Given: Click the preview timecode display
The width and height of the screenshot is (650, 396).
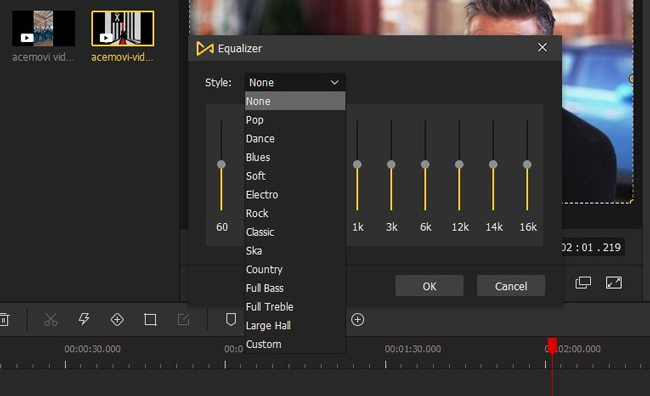Looking at the screenshot, I should point(592,248).
